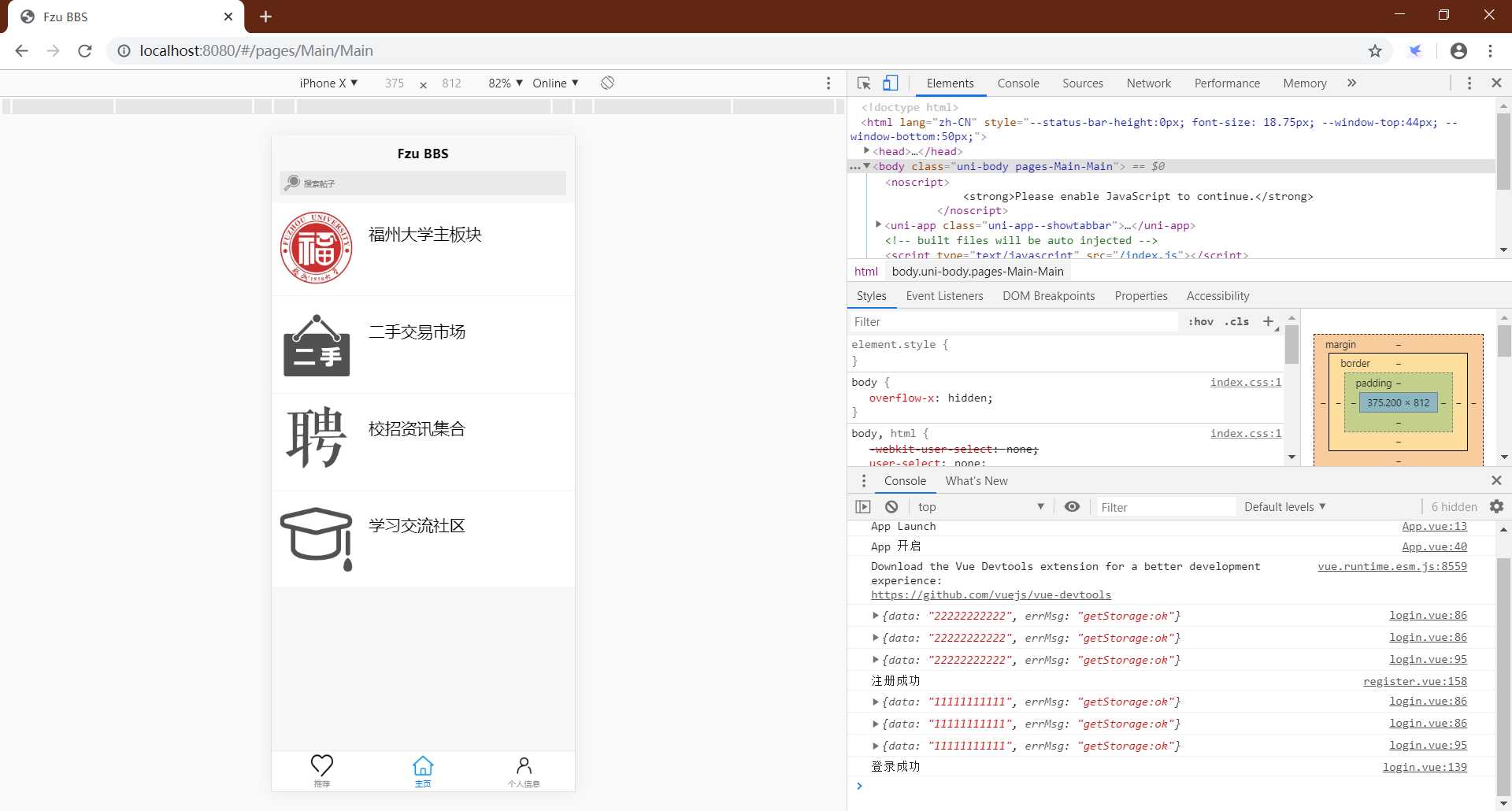Close the DevTools panel
Image resolution: width=1512 pixels, height=811 pixels.
coord(1496,83)
